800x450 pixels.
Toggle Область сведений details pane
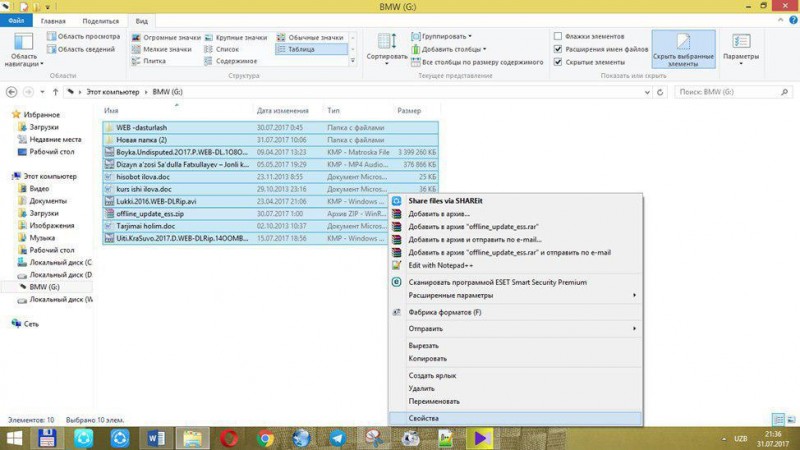pos(81,49)
